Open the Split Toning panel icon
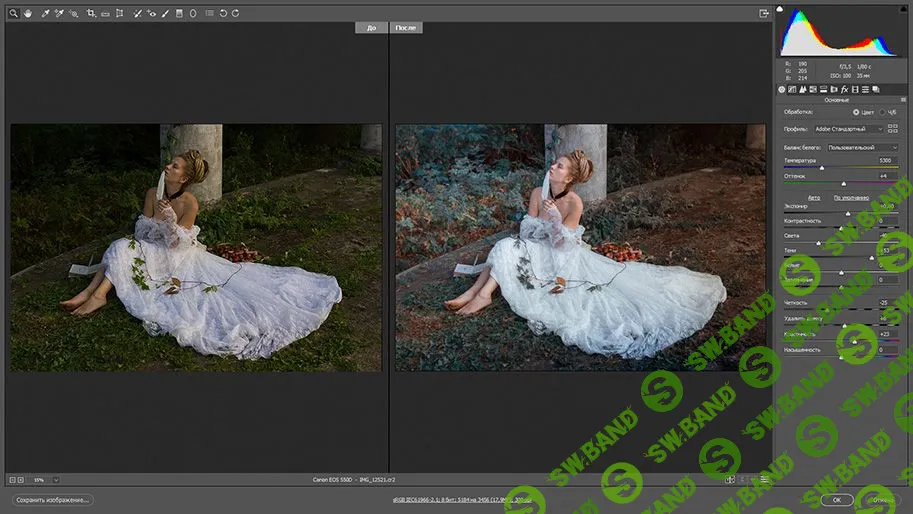The image size is (913, 514). point(823,89)
